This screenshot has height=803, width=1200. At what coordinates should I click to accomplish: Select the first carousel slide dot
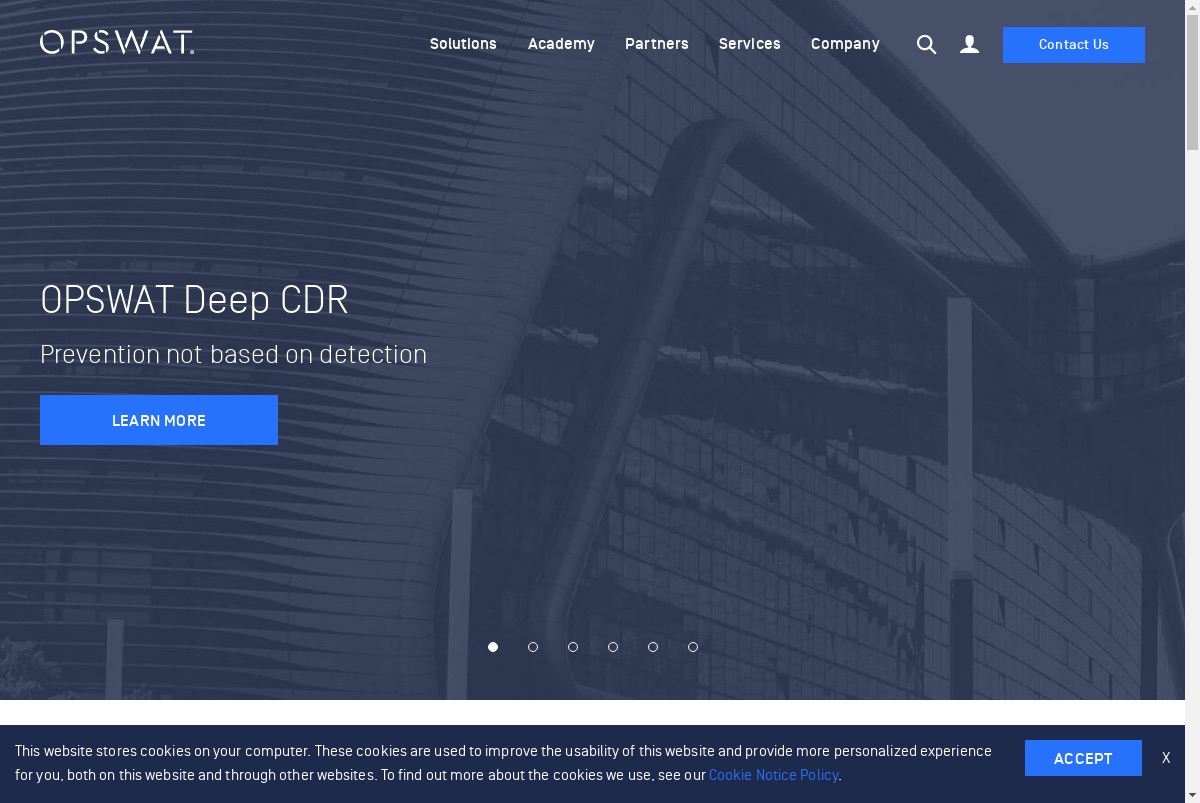click(493, 647)
